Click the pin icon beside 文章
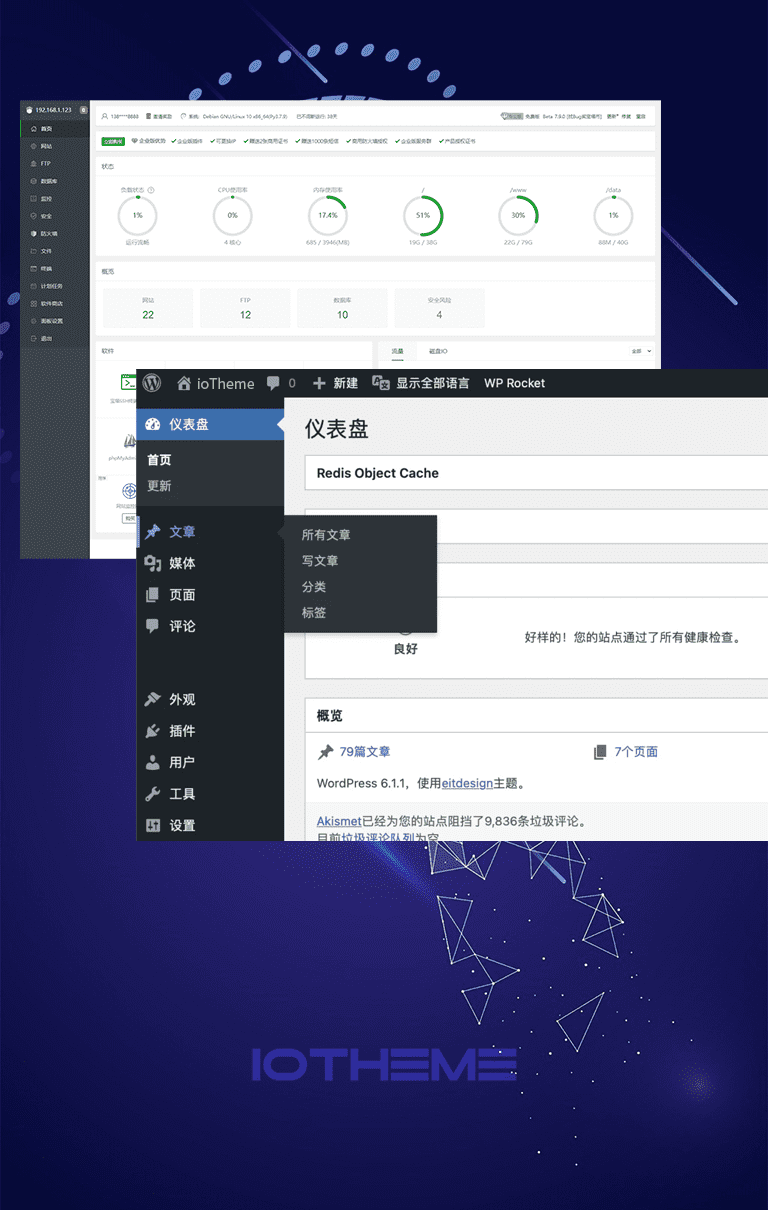The width and height of the screenshot is (768, 1210). [153, 532]
